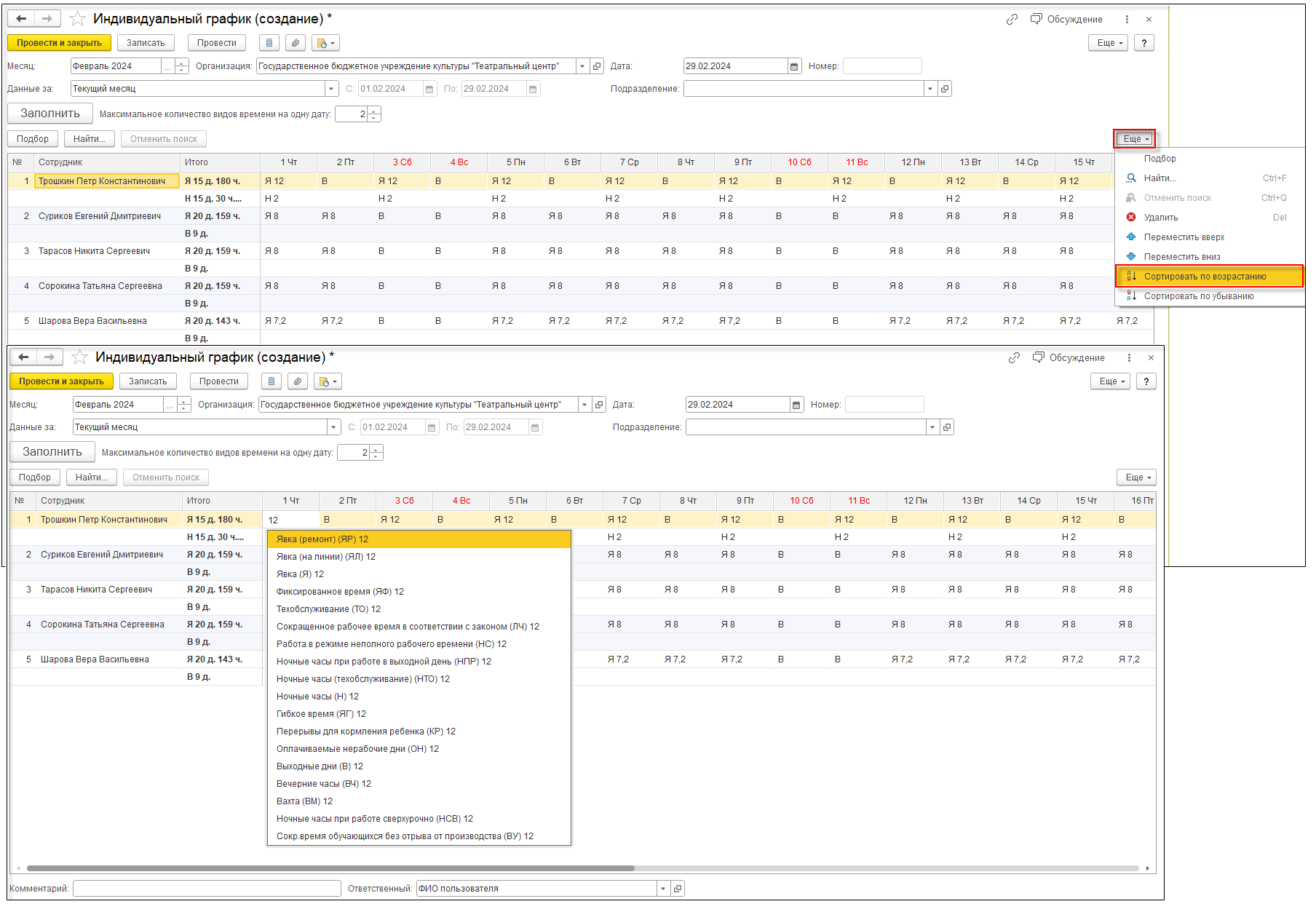The width and height of the screenshot is (1316, 912).
Task: Click Записать in upper window
Action: coord(146,43)
